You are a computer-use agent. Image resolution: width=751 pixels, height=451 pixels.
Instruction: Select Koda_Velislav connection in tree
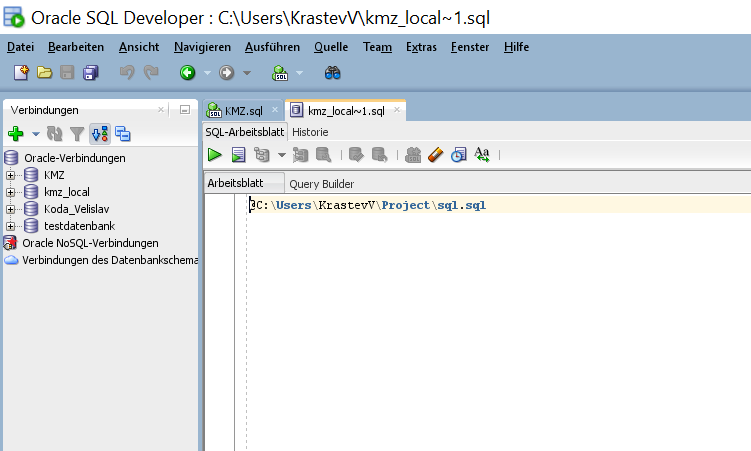pyautogui.click(x=75, y=209)
